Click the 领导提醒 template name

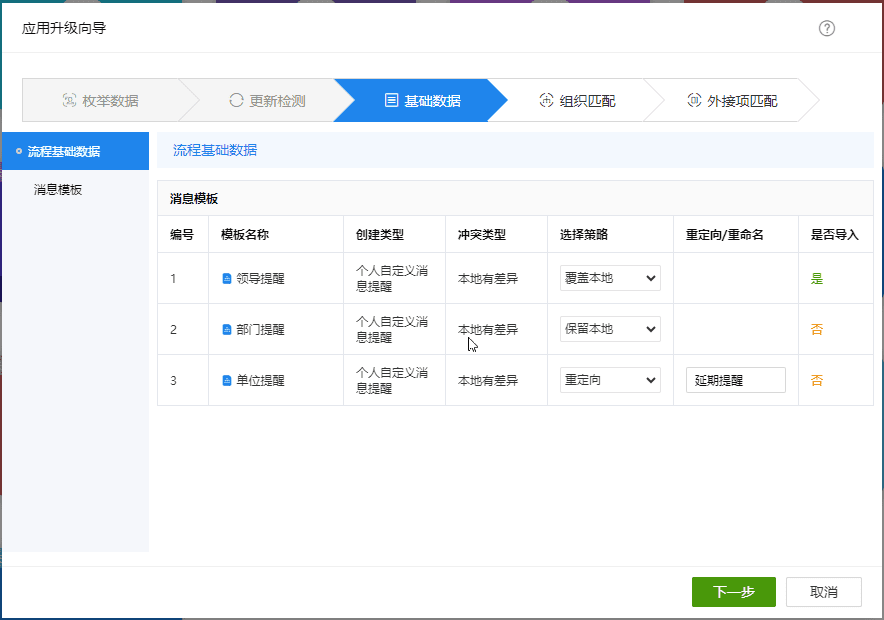click(260, 278)
